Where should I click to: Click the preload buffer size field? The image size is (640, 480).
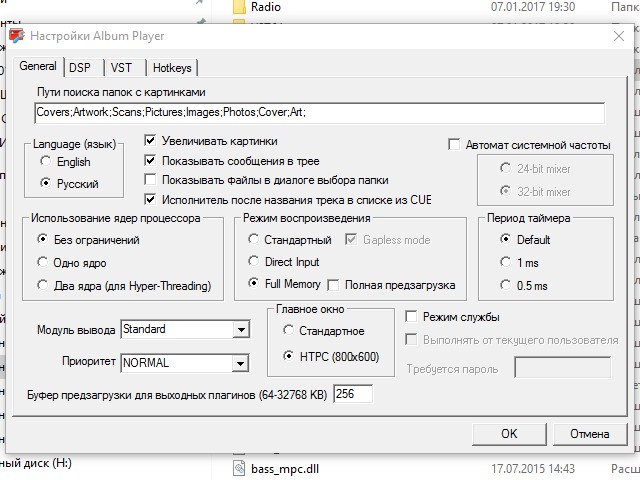pyautogui.click(x=353, y=394)
